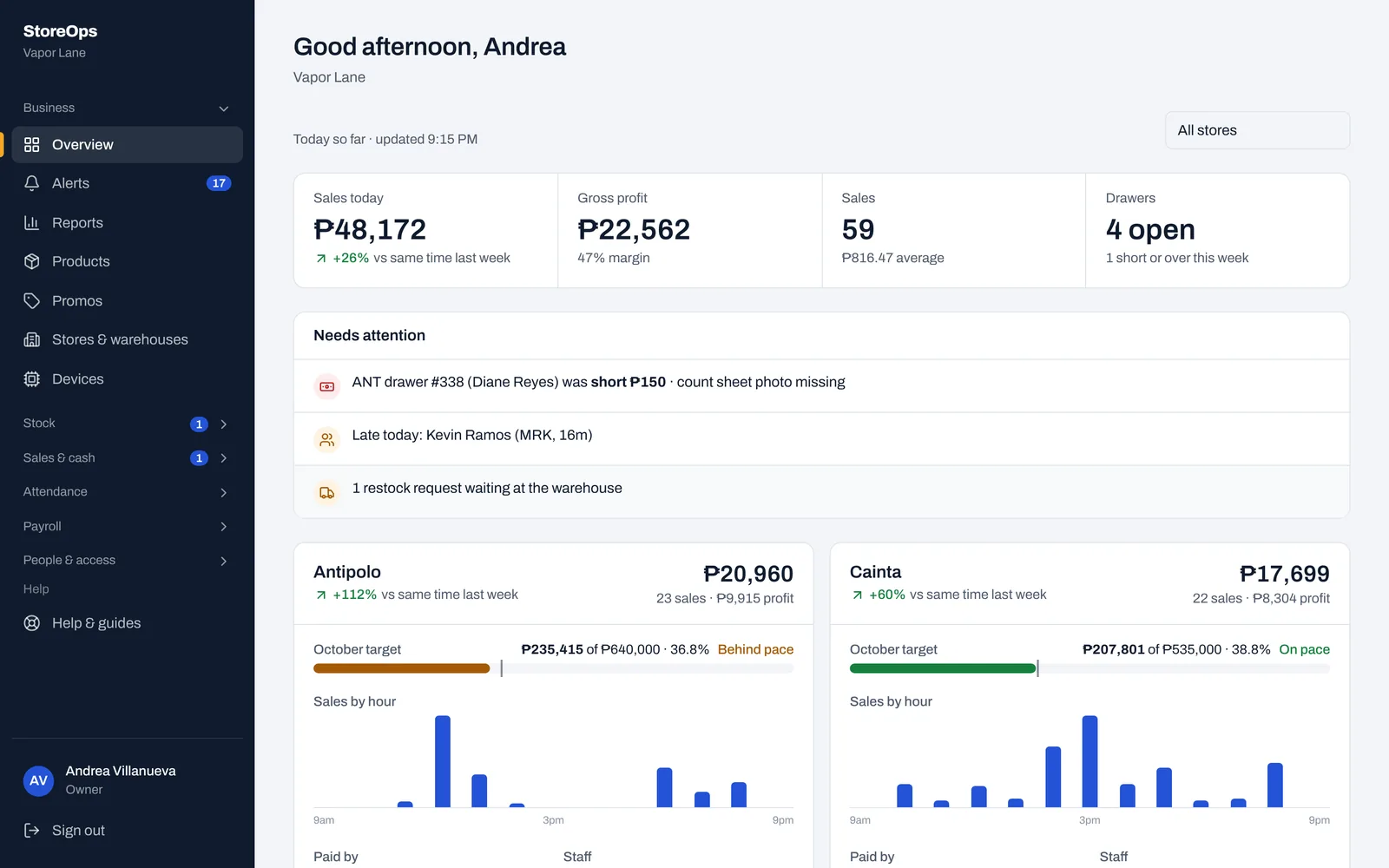The width and height of the screenshot is (1389, 868).
Task: Click the StoreOps logo text
Action: coord(60,31)
